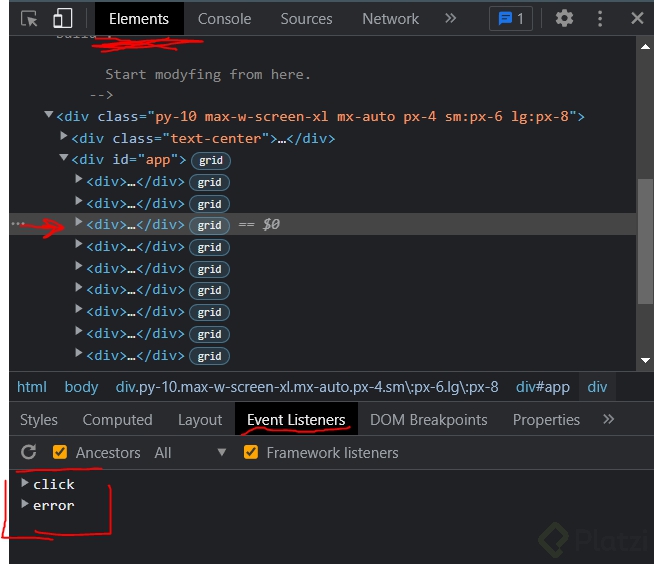
Task: Switch to the DOM Breakpoints pane tab
Action: coord(428,420)
